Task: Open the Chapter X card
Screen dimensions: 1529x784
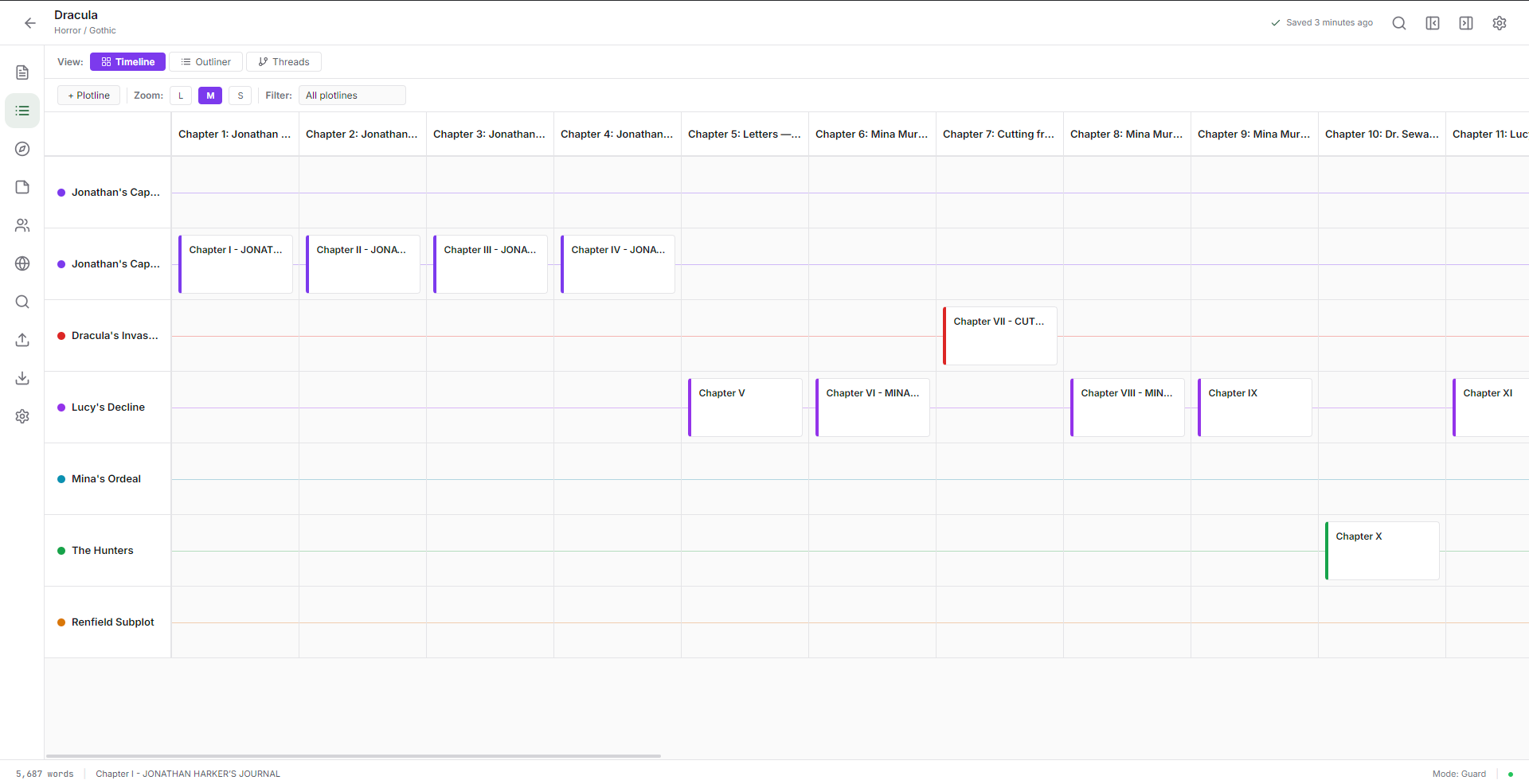Action: pyautogui.click(x=1382, y=551)
